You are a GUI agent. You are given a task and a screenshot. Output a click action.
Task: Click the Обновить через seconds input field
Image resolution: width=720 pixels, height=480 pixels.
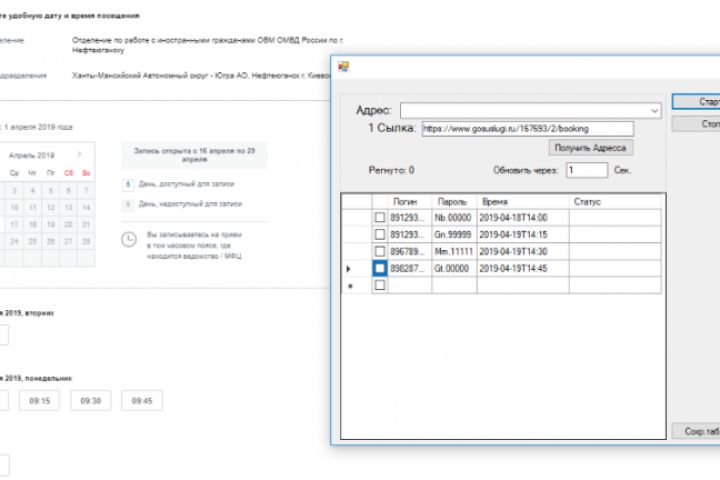pyautogui.click(x=586, y=170)
